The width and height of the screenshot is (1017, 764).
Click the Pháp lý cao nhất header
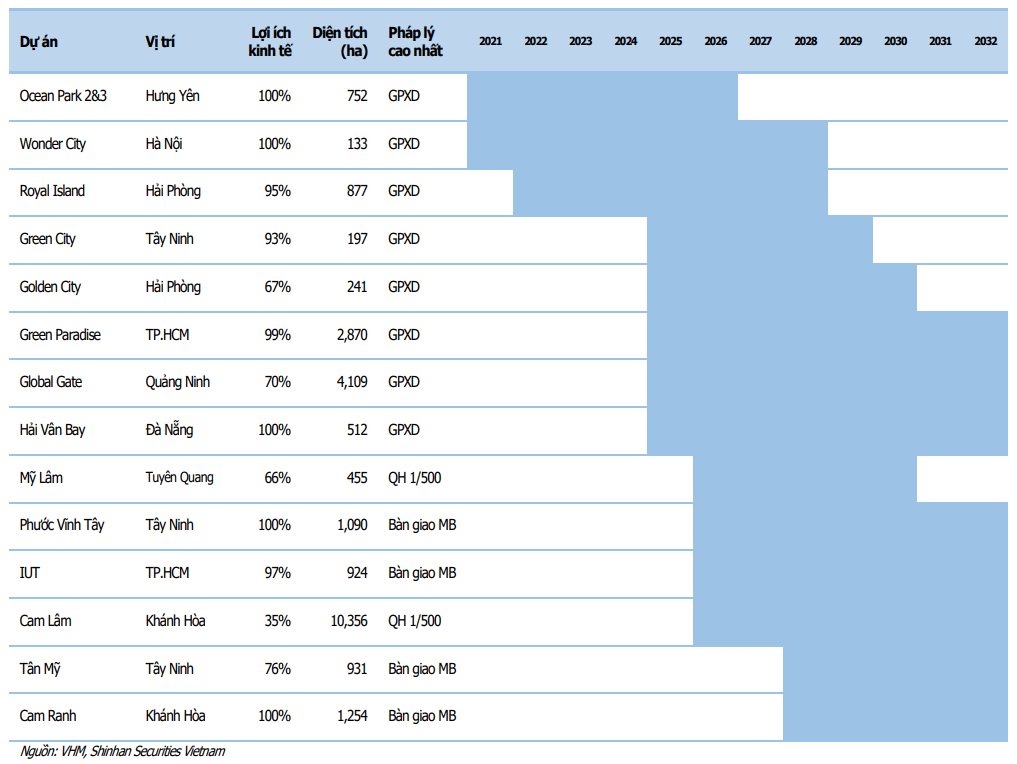click(x=415, y=42)
